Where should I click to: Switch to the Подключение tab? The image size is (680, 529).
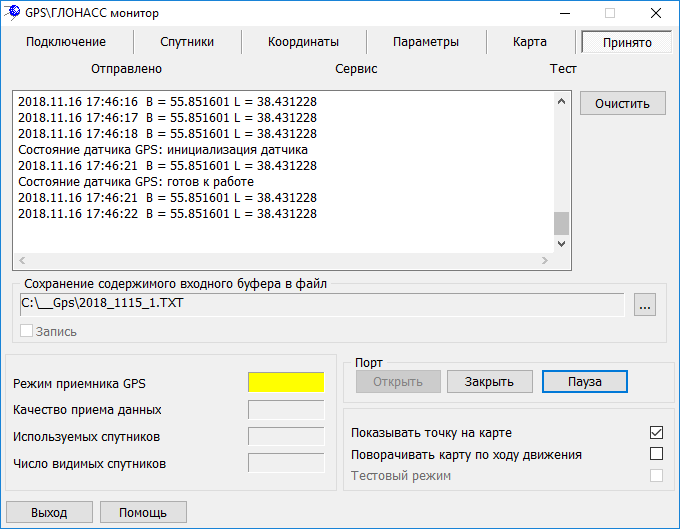click(x=66, y=42)
